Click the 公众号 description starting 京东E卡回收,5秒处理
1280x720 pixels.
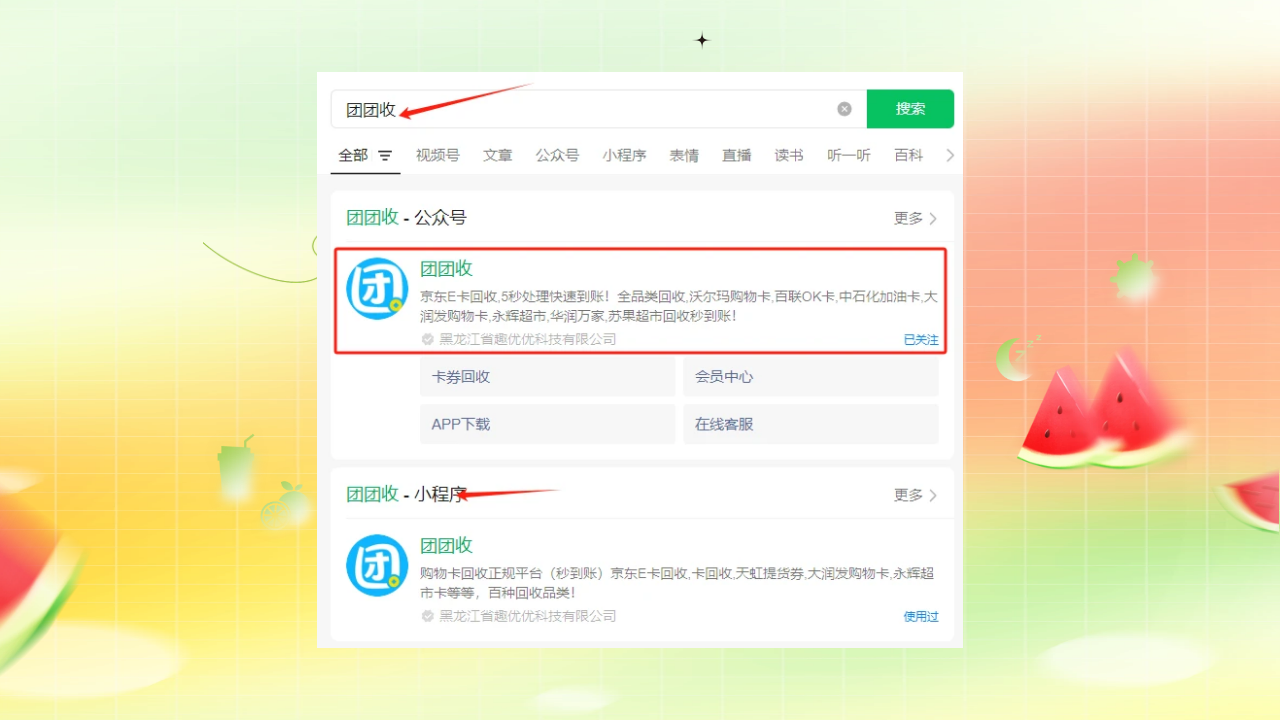(679, 306)
